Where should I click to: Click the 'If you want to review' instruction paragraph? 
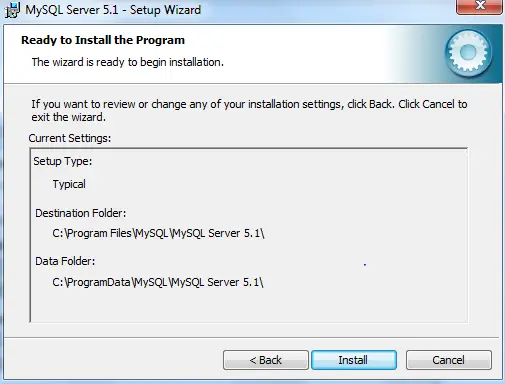[x=249, y=111]
